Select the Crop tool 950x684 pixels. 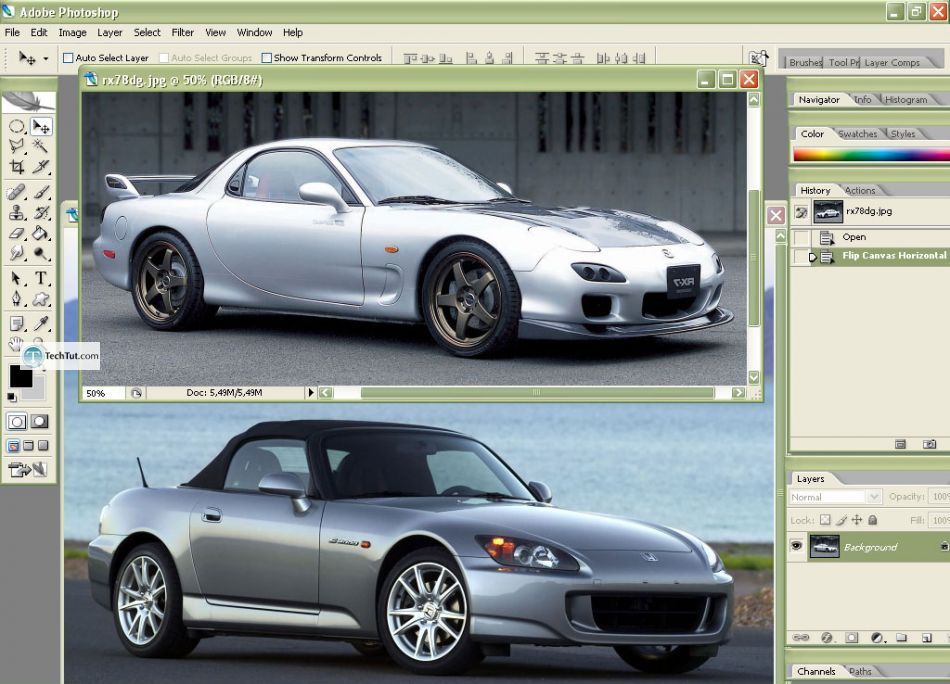[x=16, y=166]
